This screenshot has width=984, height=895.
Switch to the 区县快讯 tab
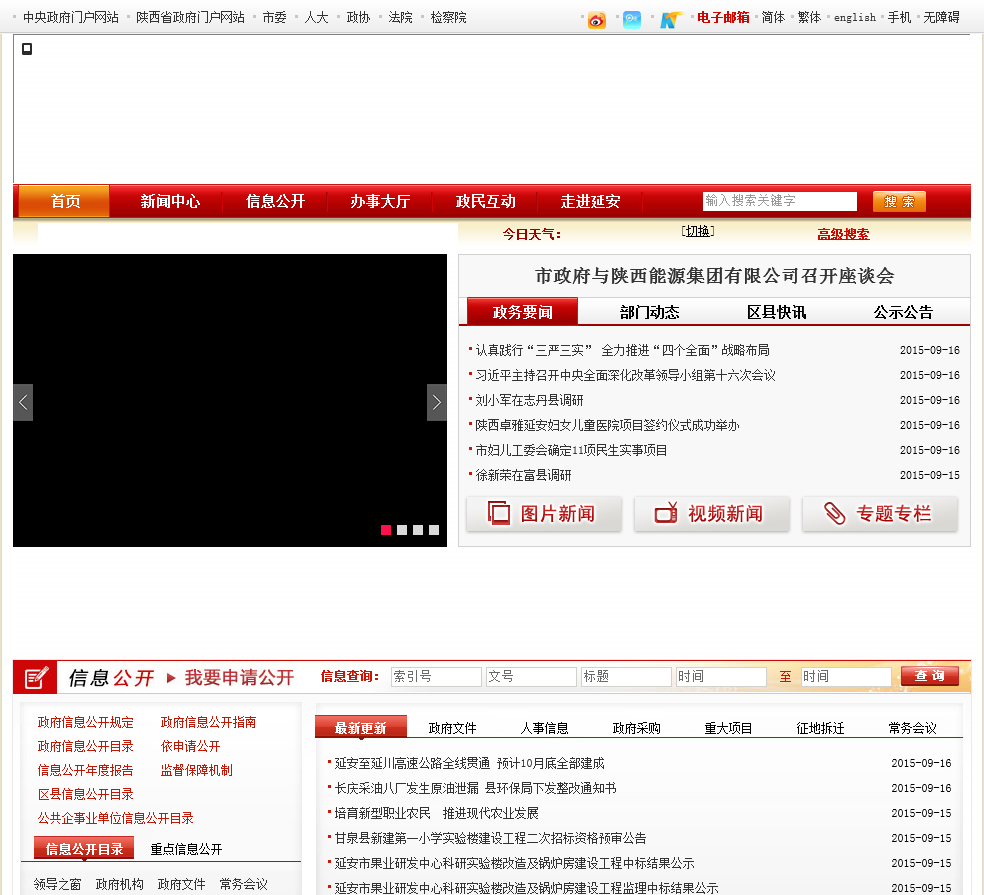(776, 312)
